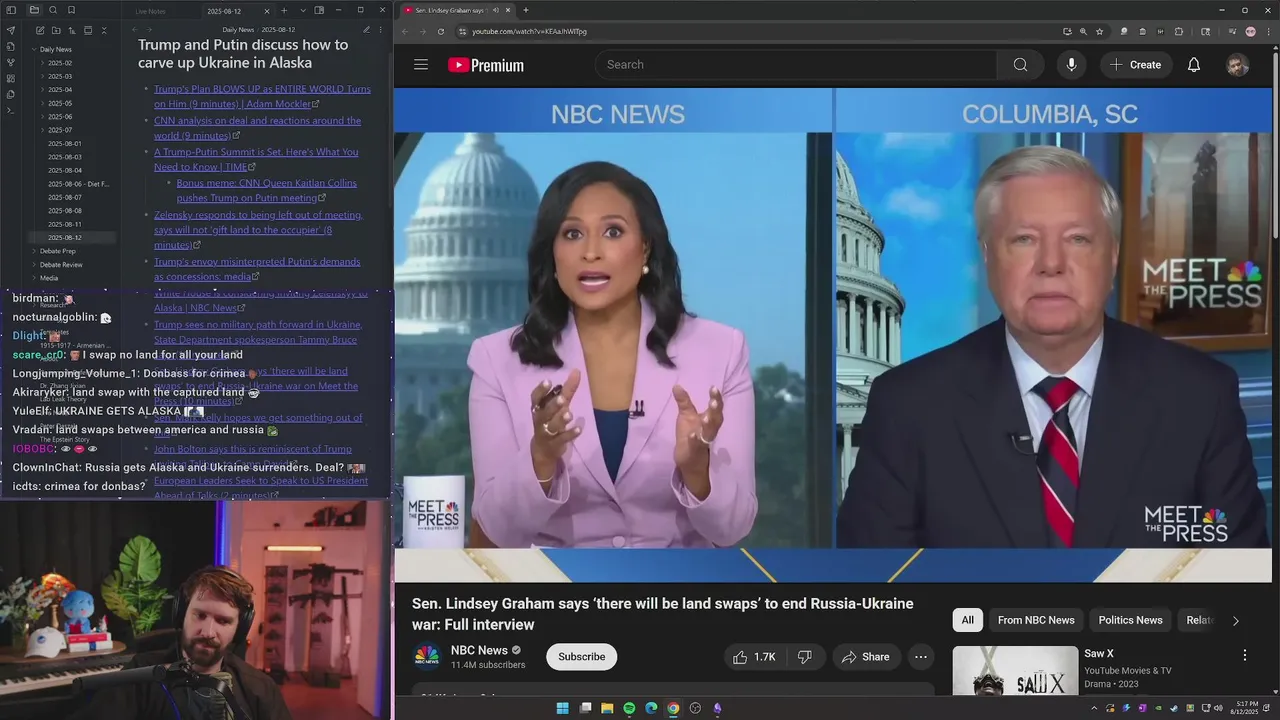The width and height of the screenshot is (1280, 720).
Task: Bookmark page with star icon
Action: point(1100,31)
